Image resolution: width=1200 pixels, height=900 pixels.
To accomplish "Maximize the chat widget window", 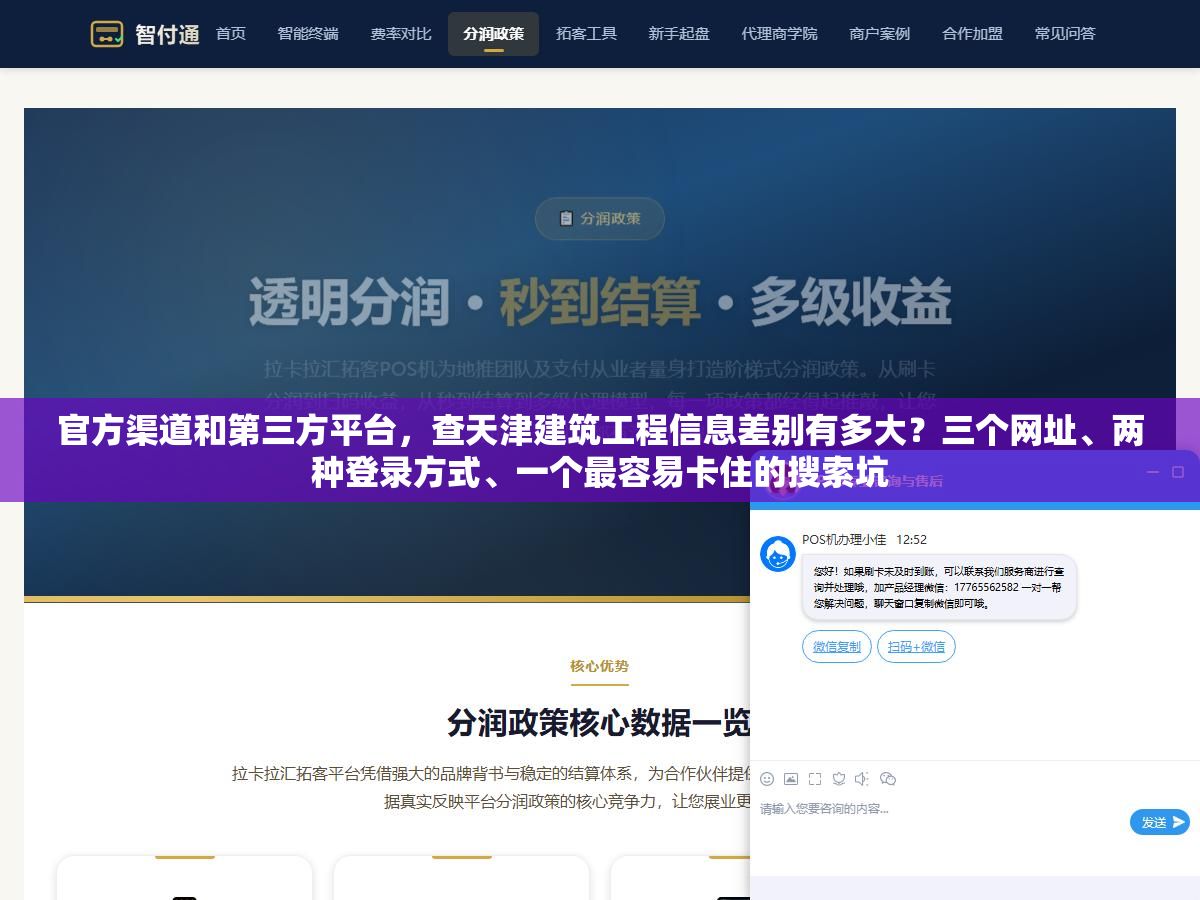I will [x=1177, y=472].
